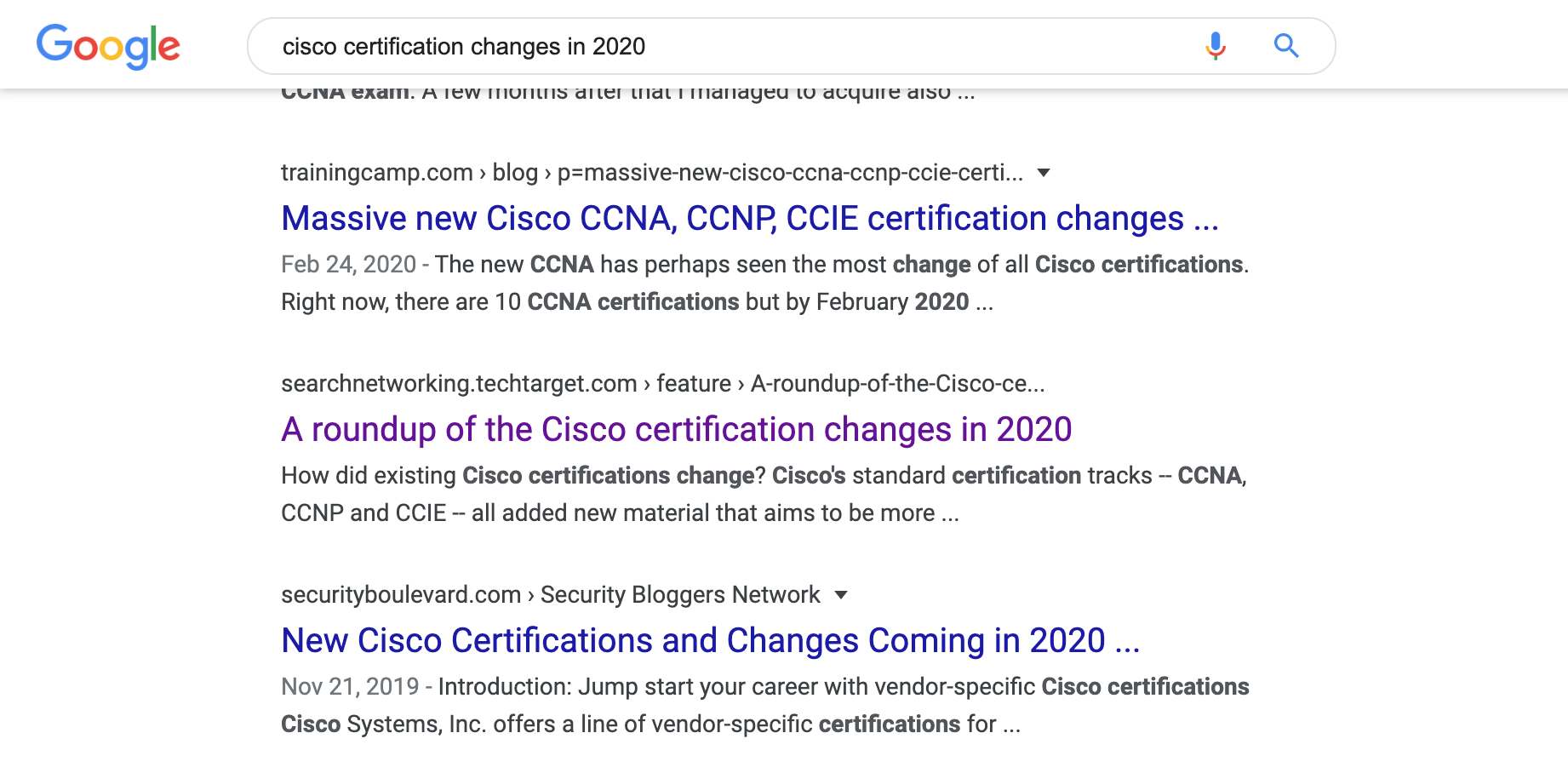Expand the trainingcamp.com result dropdown arrow

pos(1044,173)
